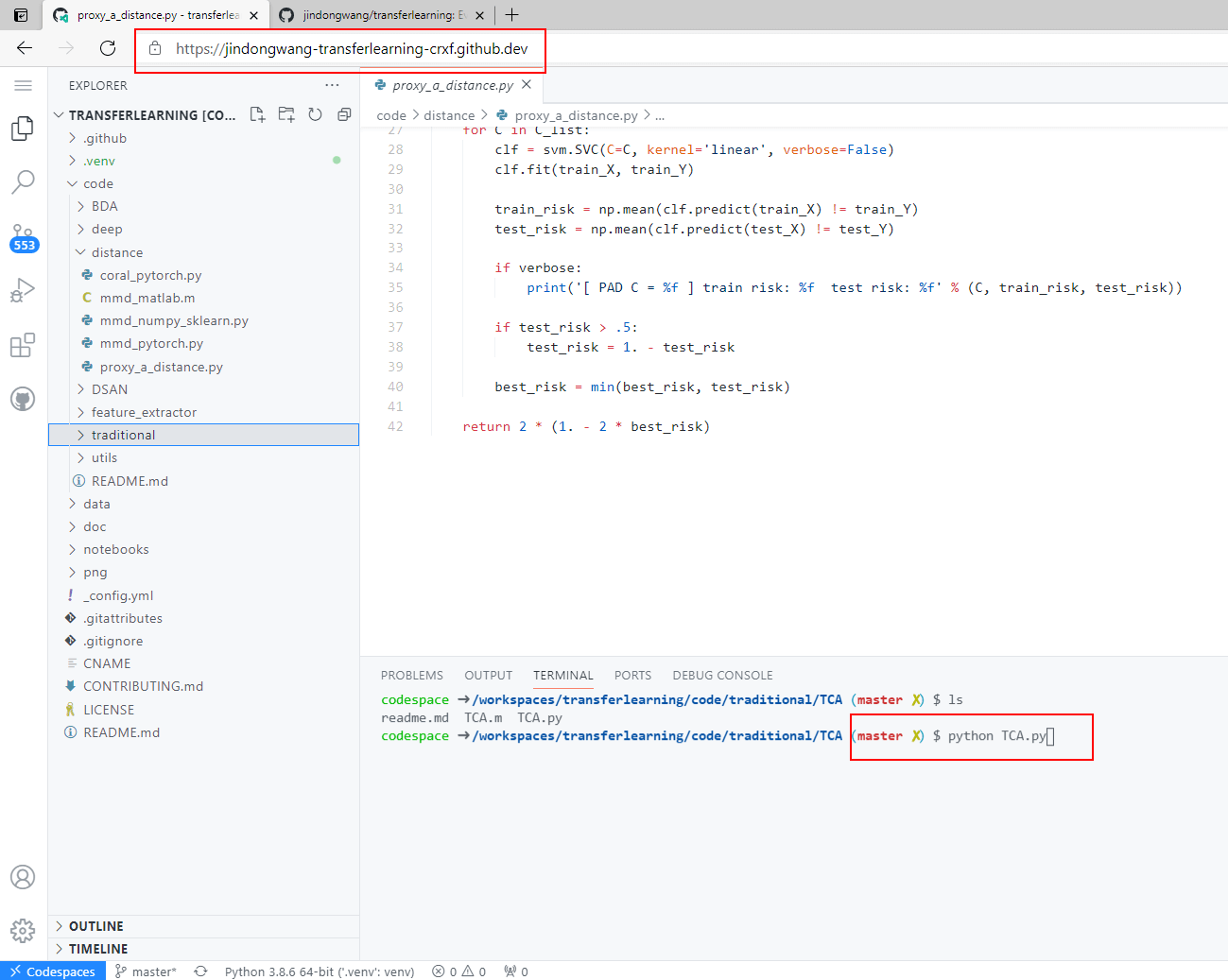
Task: Switch to the DEBUG CONSOLE tab
Action: click(722, 676)
